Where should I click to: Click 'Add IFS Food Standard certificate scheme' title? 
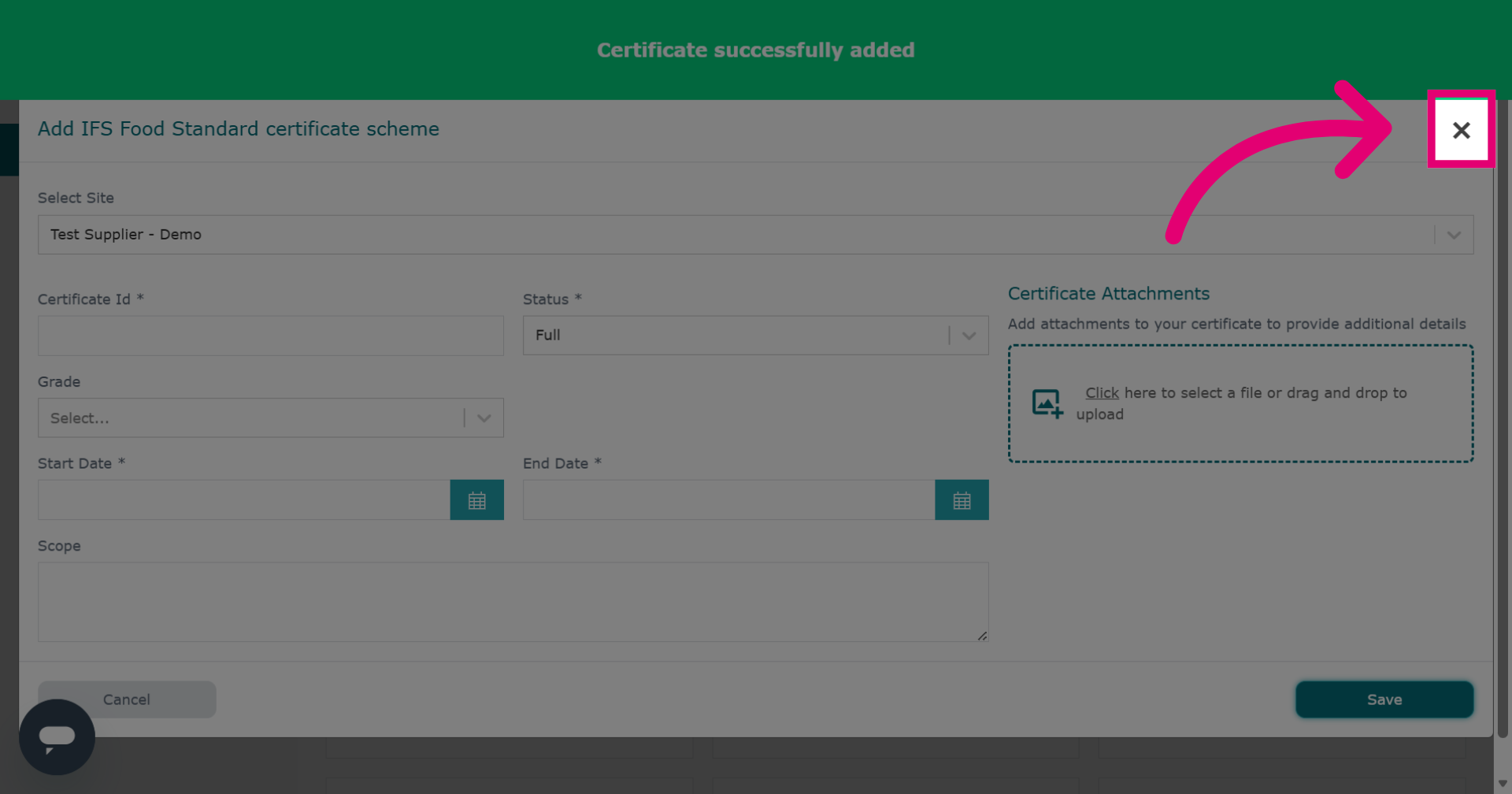click(x=239, y=128)
